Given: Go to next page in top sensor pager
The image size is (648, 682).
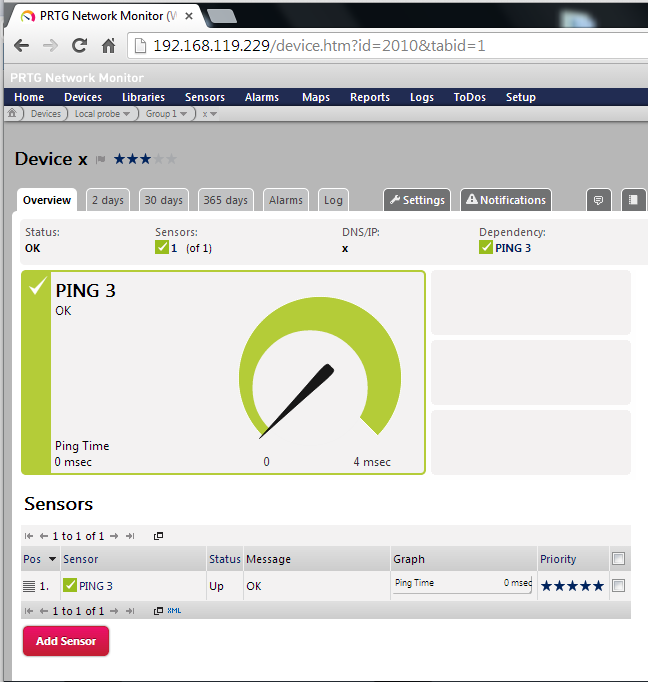Looking at the screenshot, I should tap(114, 536).
